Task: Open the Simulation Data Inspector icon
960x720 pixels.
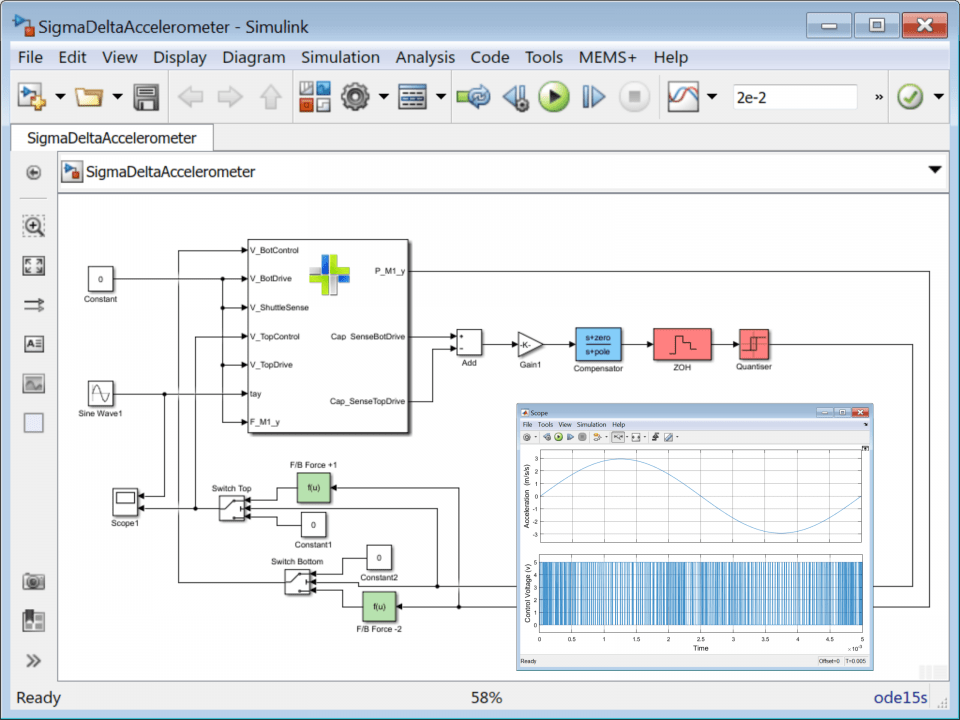Action: pyautogui.click(x=683, y=97)
